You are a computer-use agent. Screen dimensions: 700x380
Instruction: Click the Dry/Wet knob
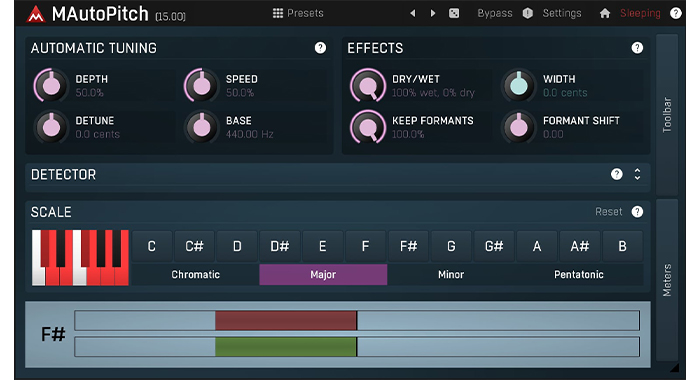368,85
